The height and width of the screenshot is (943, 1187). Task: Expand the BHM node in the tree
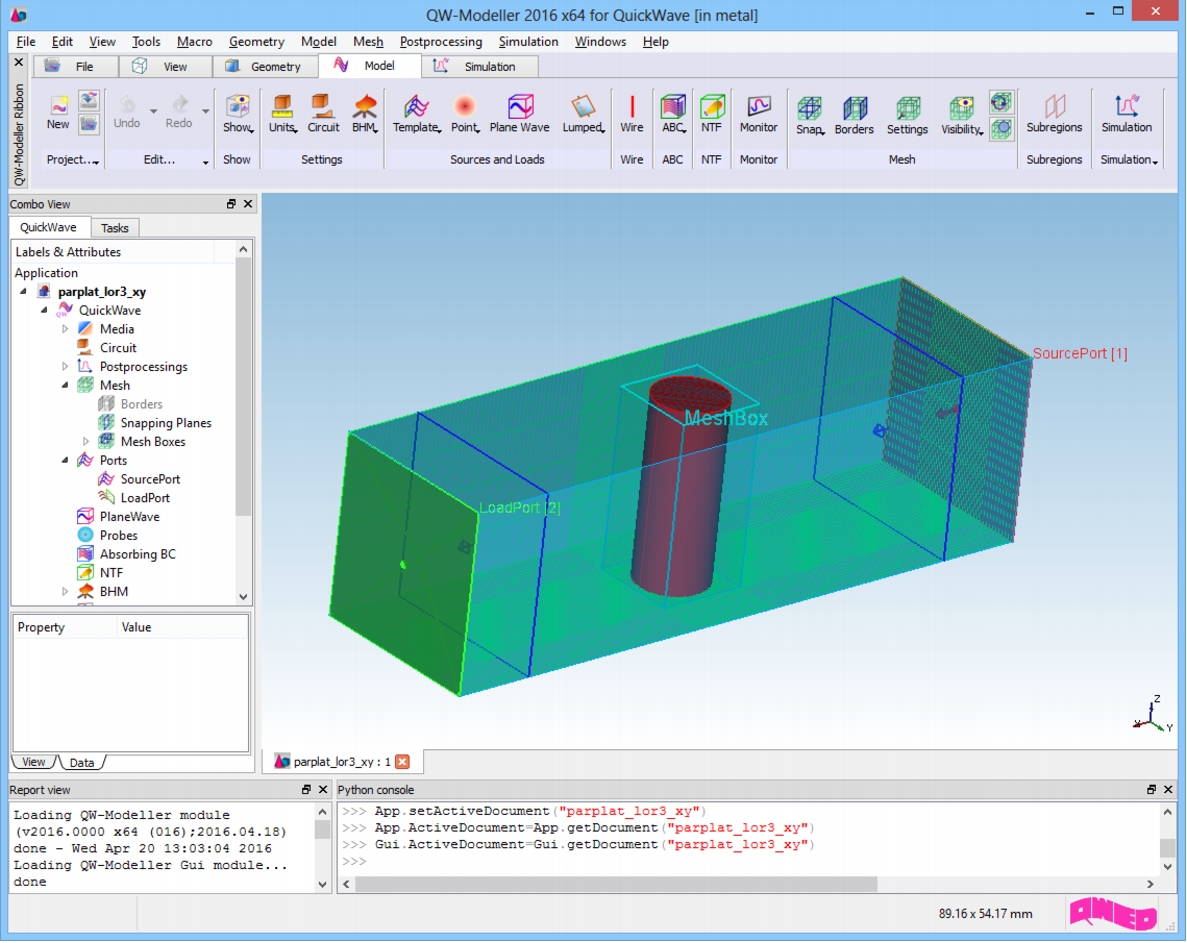click(x=65, y=592)
